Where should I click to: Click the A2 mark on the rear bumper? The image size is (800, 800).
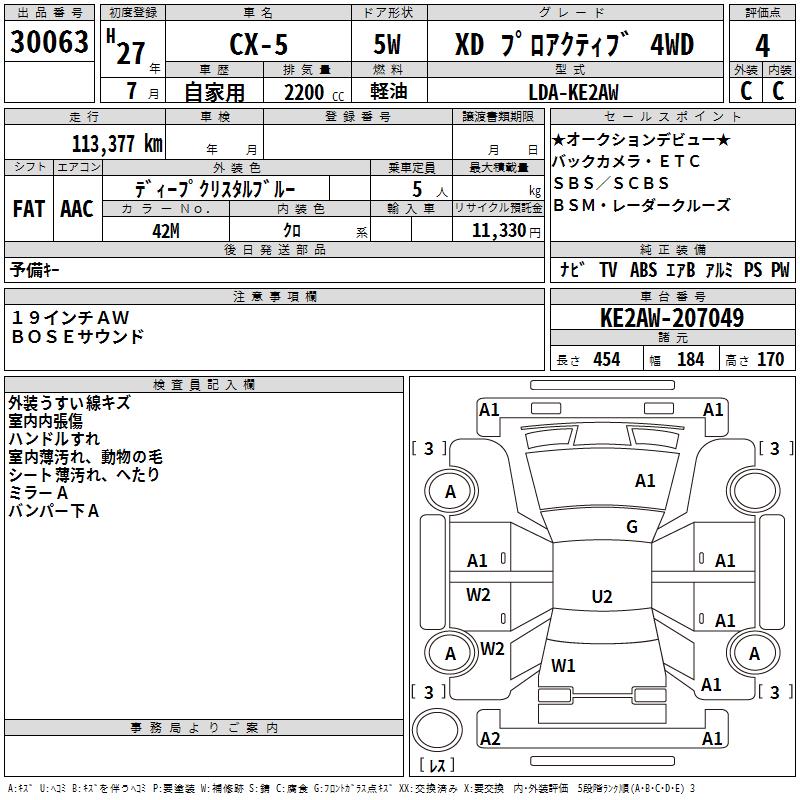click(490, 738)
